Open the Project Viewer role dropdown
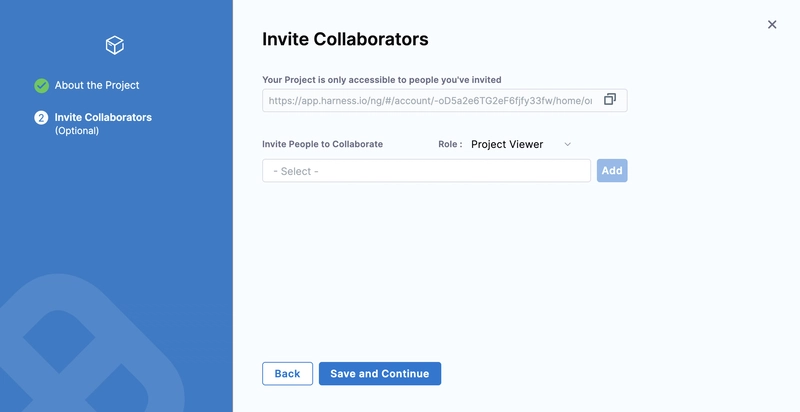Screen dimensions: 800x412 click(x=520, y=144)
